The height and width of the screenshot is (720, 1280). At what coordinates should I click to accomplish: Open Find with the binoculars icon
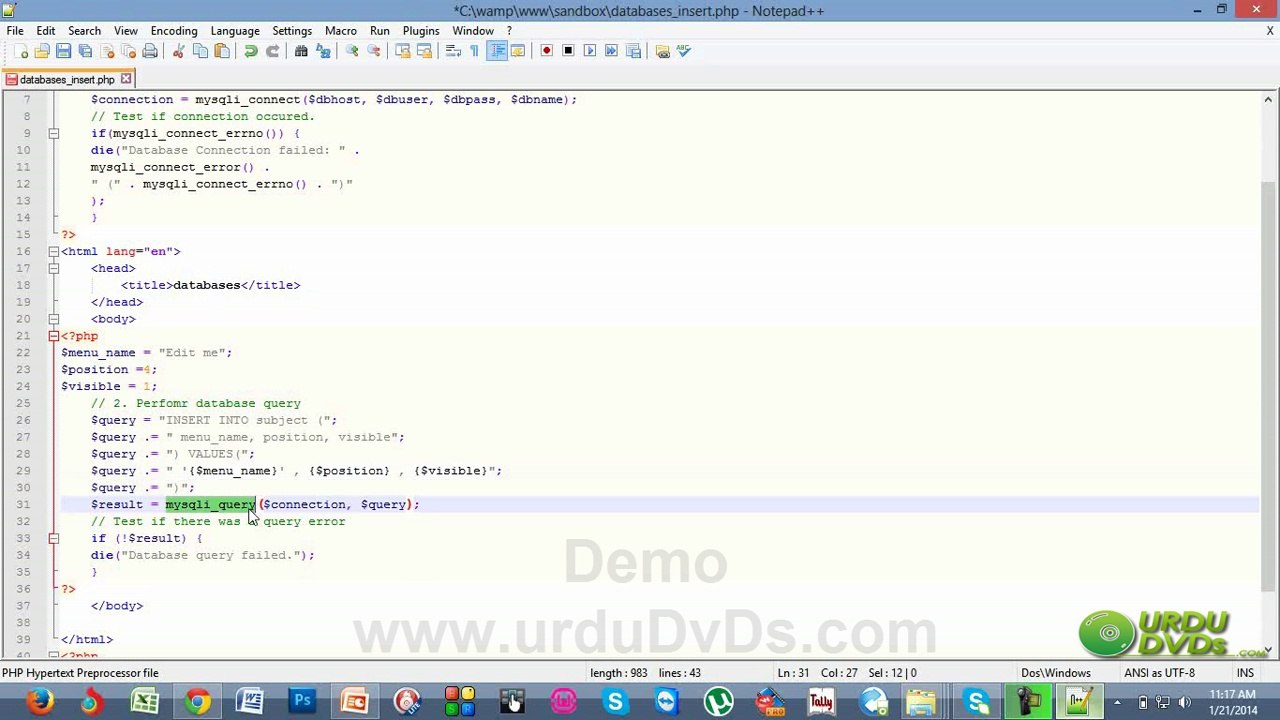pyautogui.click(x=301, y=51)
